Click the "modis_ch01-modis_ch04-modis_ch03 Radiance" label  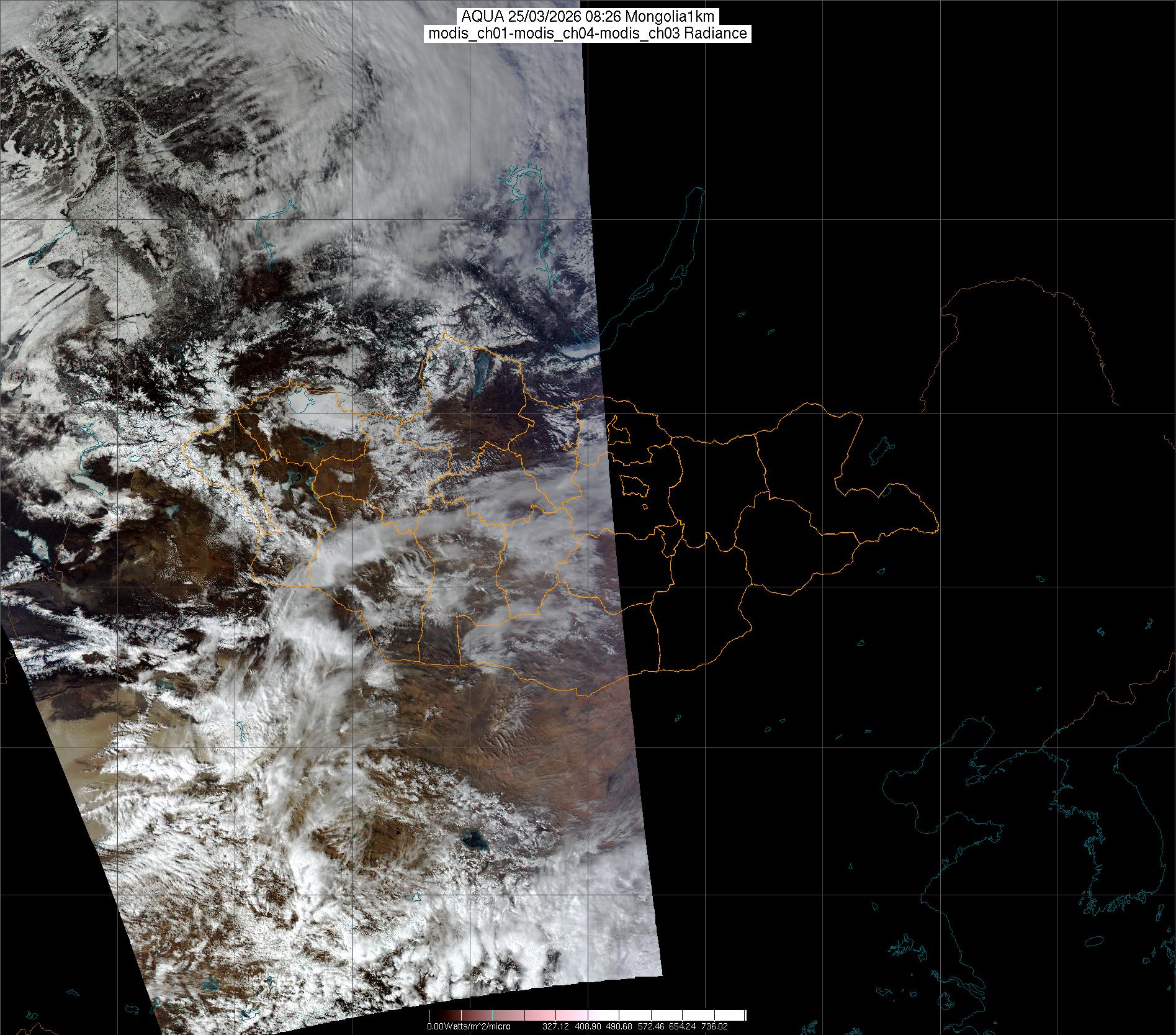coord(588,34)
